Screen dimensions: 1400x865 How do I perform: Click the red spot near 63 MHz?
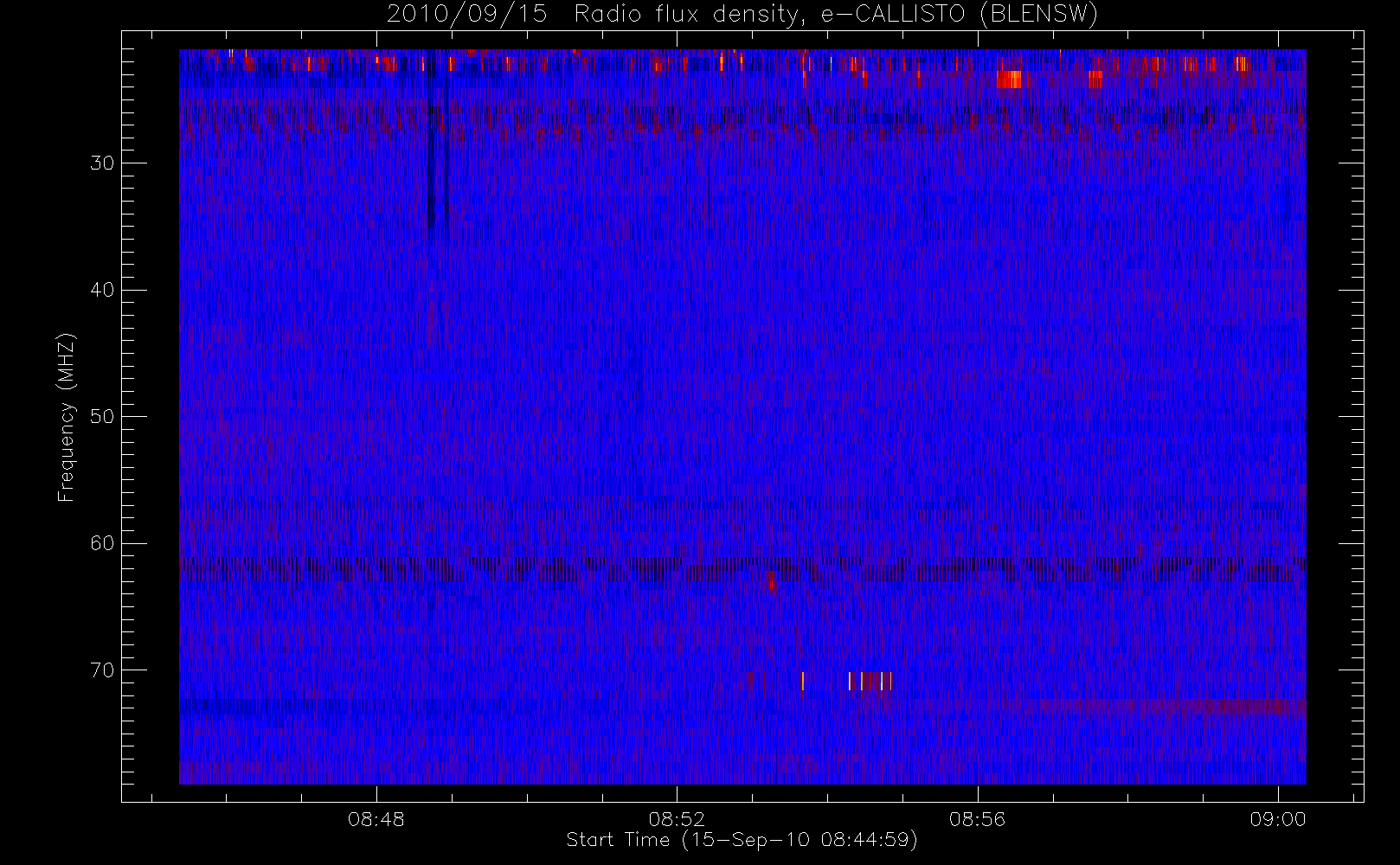(769, 580)
